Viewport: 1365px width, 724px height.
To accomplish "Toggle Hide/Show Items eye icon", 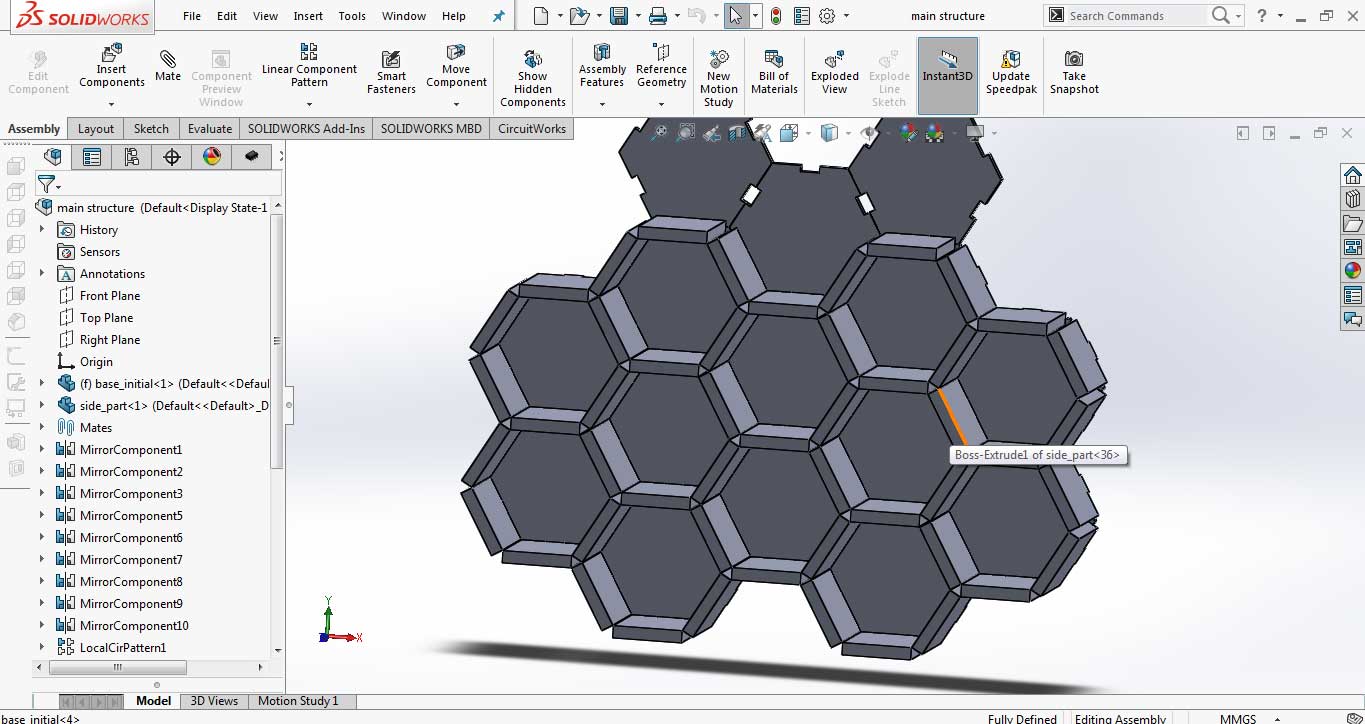I will point(868,132).
